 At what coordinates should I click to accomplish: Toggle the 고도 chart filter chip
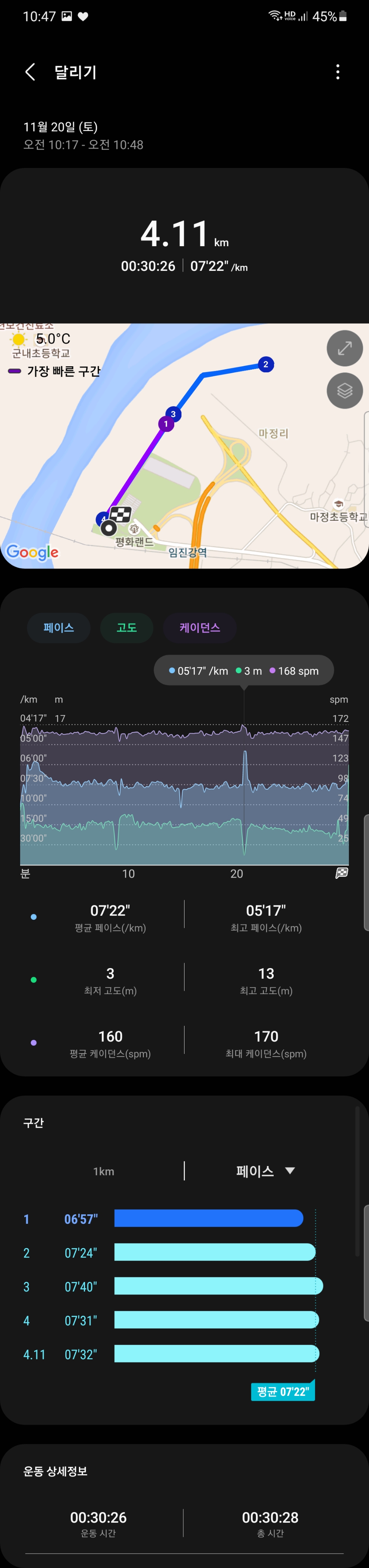[126, 628]
